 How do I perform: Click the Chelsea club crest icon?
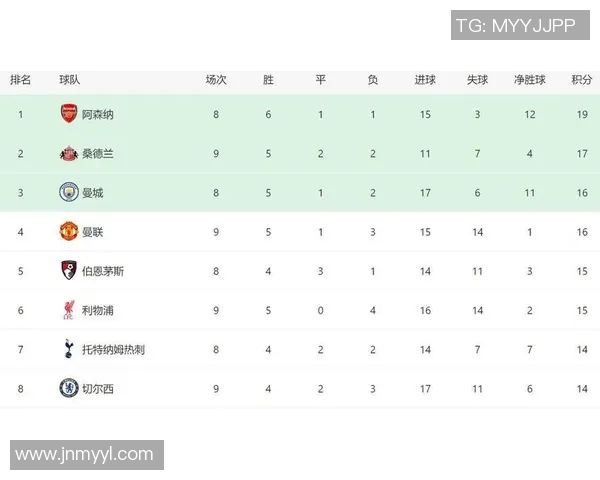tap(68, 388)
